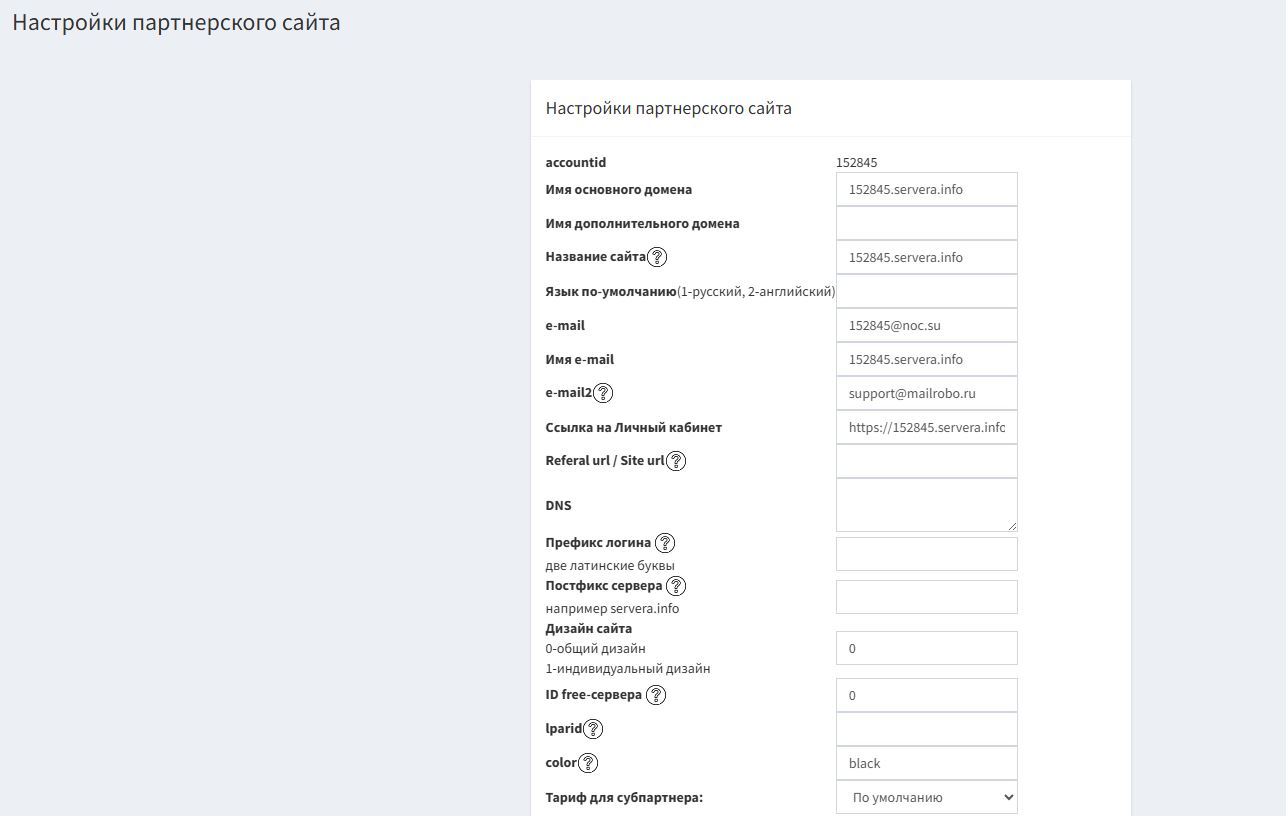The height and width of the screenshot is (816, 1286).
Task: Click help icon next to Название сайта
Action: (x=657, y=257)
